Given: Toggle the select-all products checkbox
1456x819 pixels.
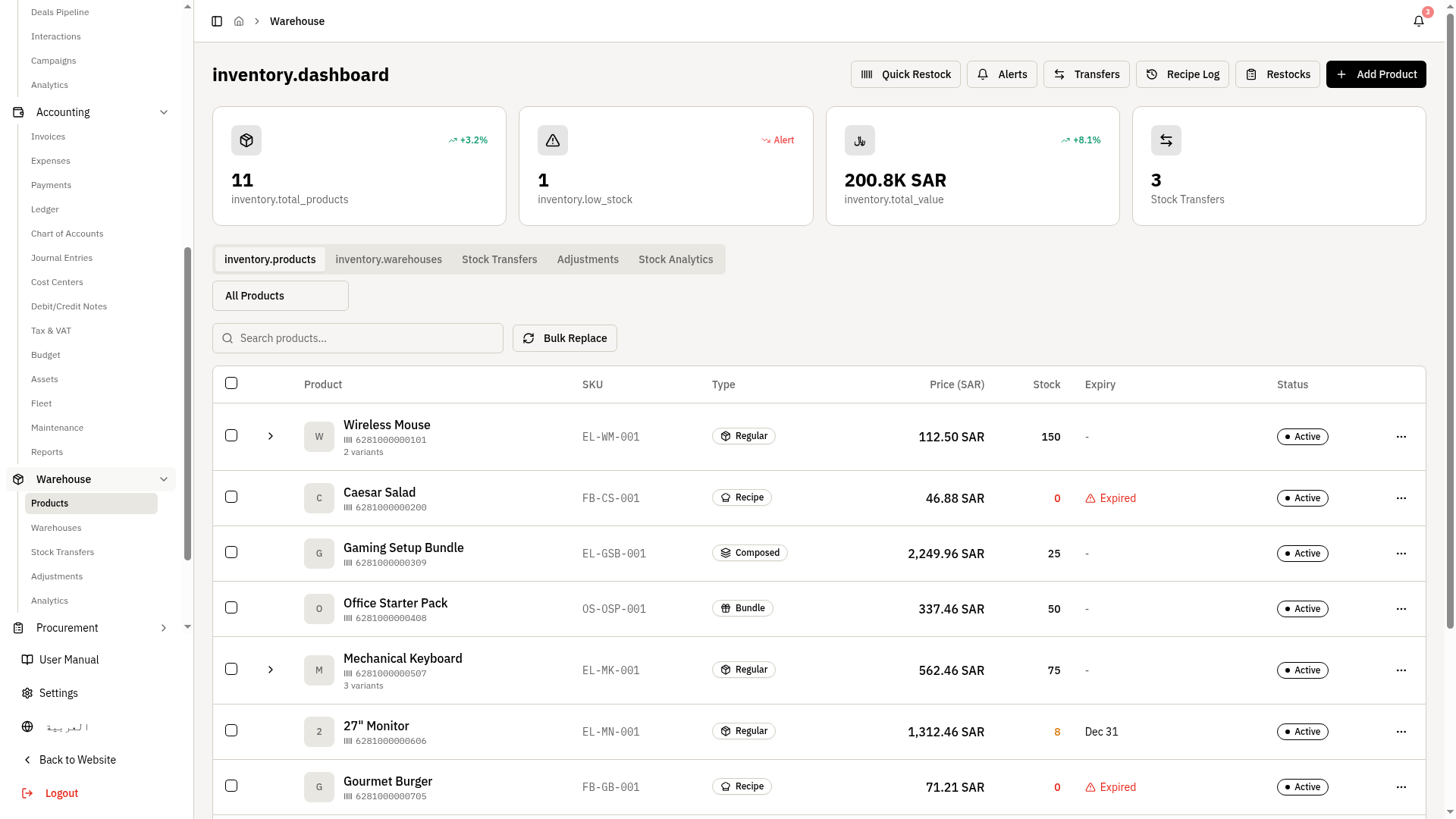Looking at the screenshot, I should point(231,383).
